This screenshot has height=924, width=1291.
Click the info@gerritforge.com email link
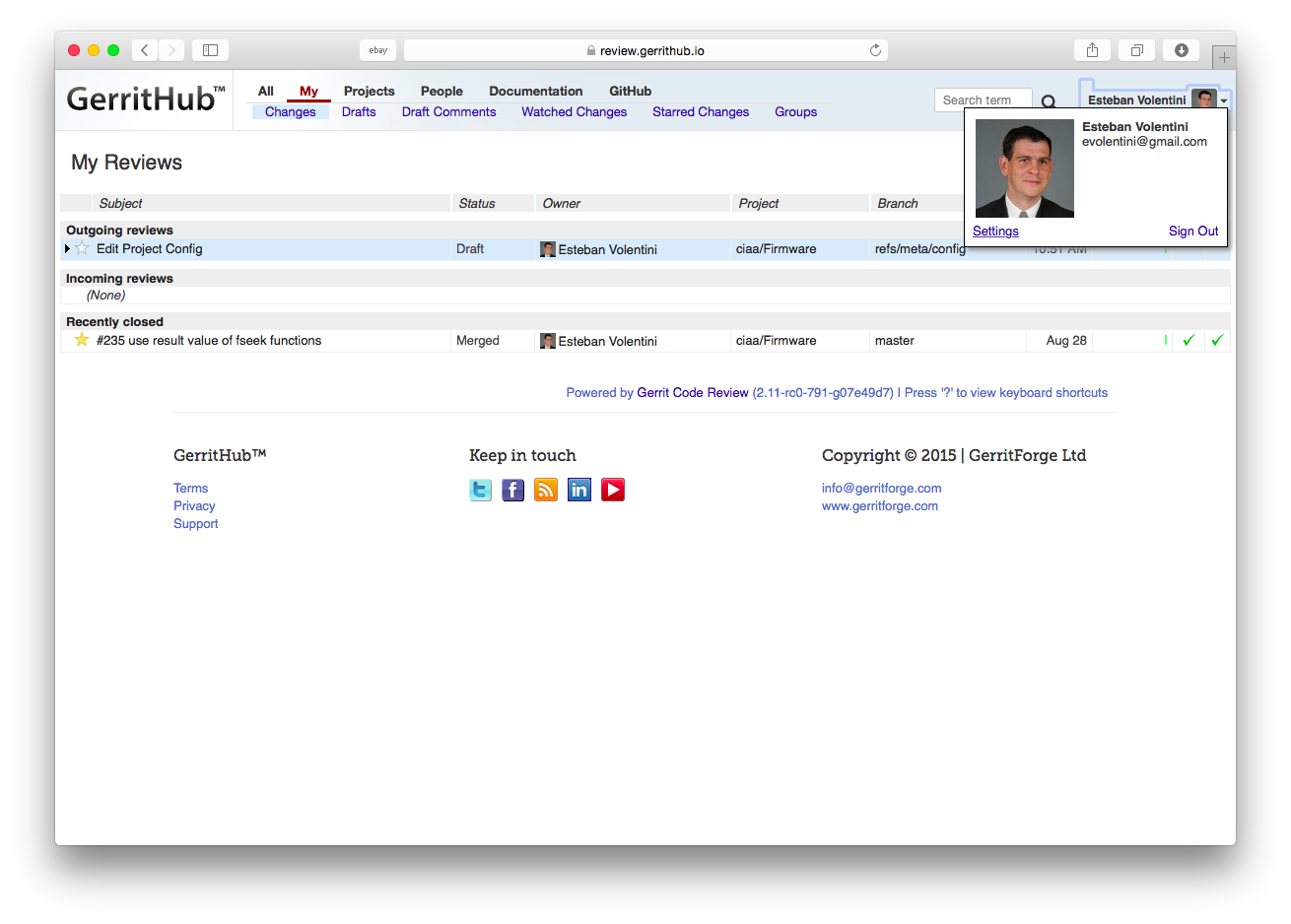[882, 489]
